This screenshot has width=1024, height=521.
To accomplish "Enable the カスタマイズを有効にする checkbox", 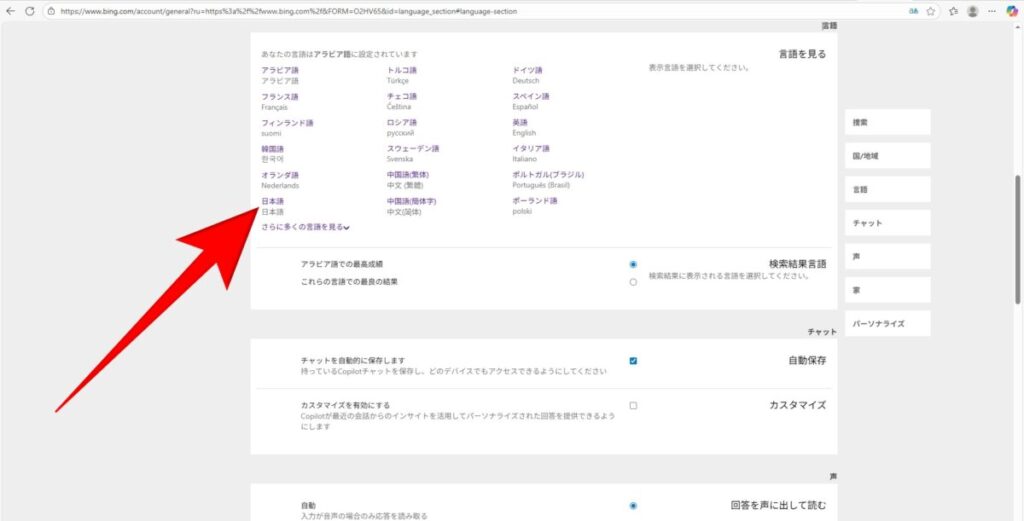I will [x=633, y=406].
